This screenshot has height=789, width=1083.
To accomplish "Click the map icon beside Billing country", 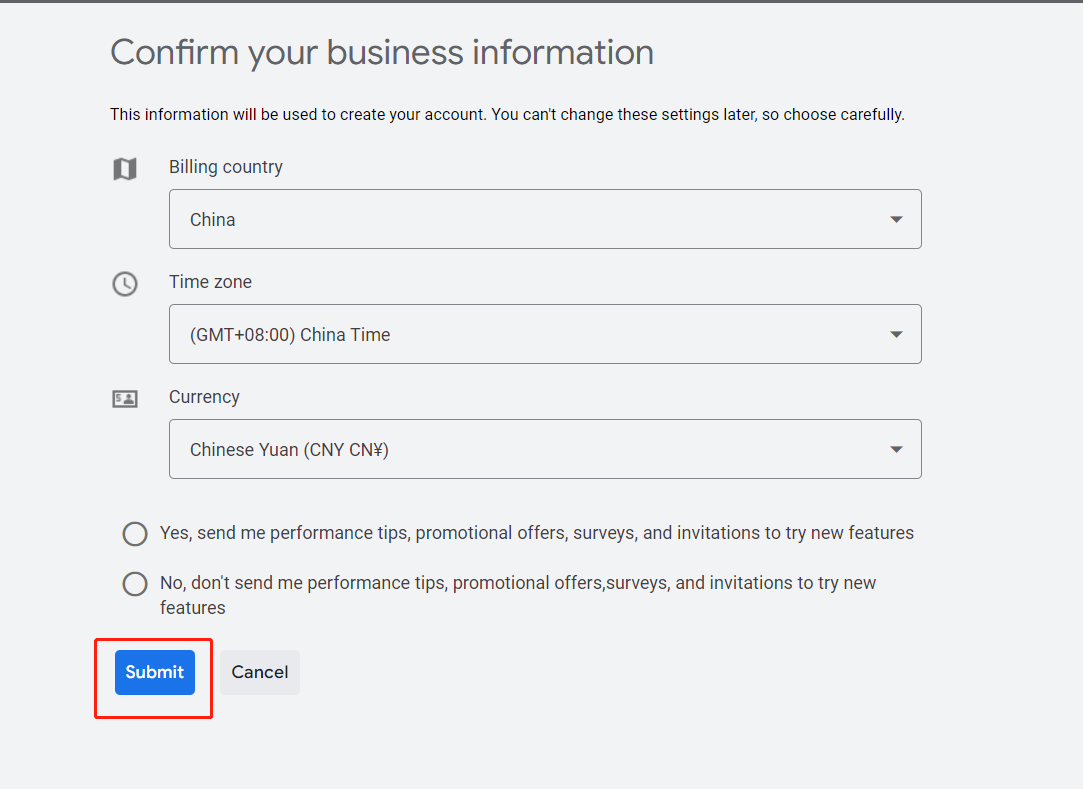I will click(x=125, y=169).
